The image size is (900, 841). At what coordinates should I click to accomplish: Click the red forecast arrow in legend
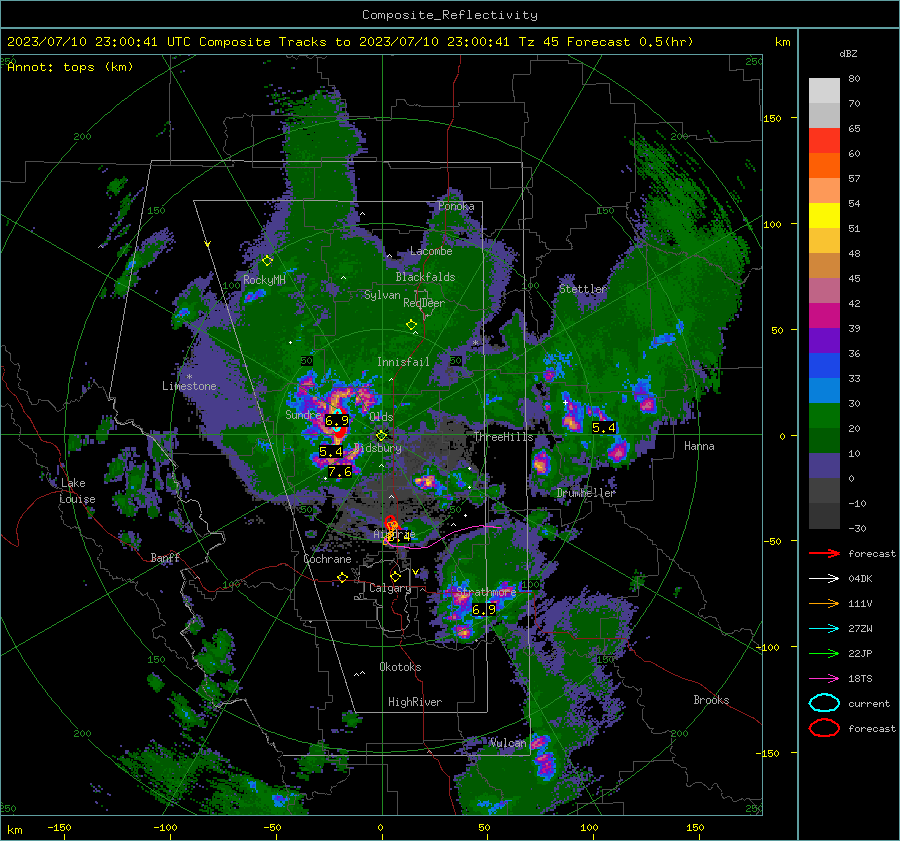(824, 553)
